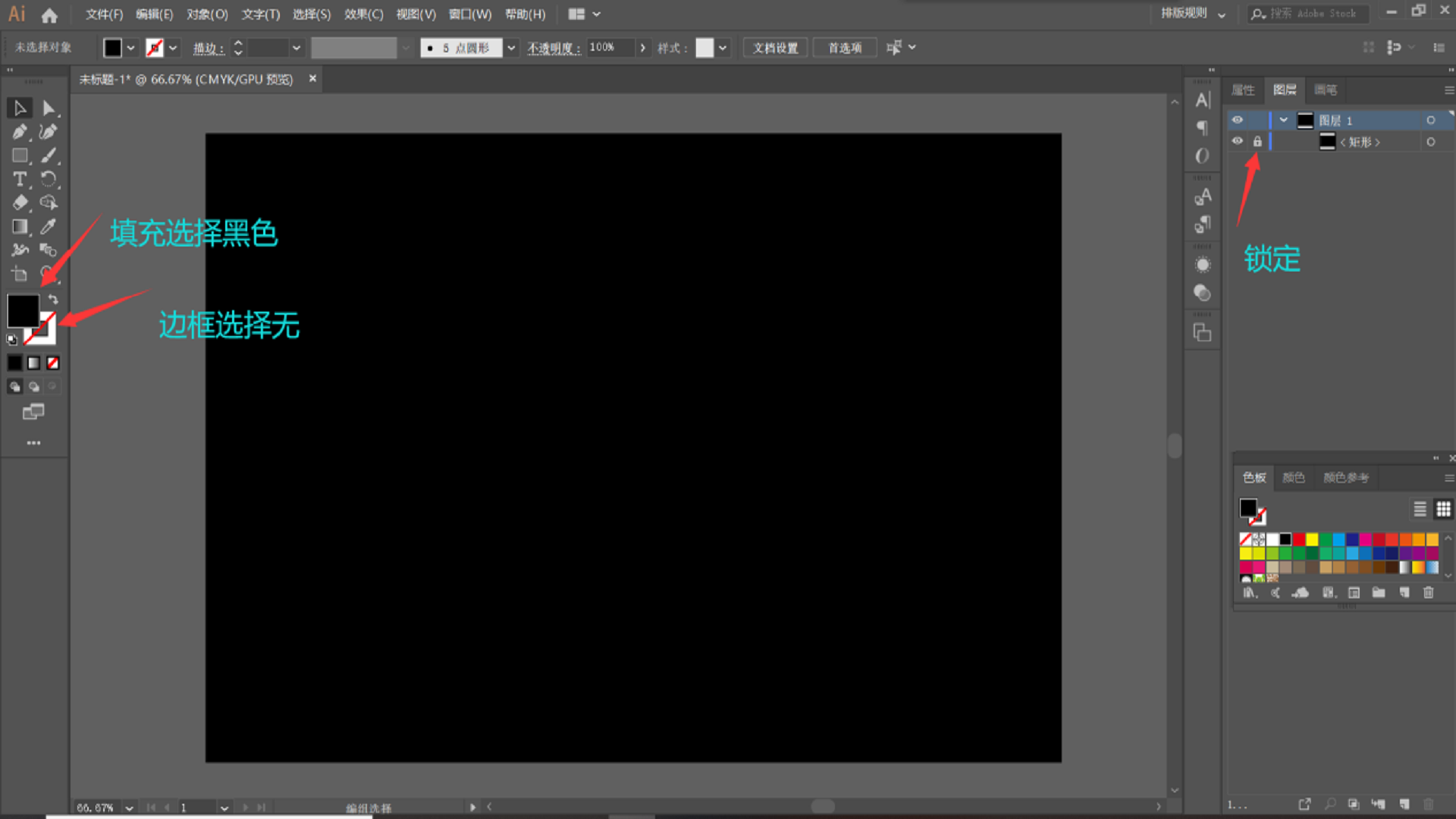Unlock the 矩形 sublayer via lock icon
The height and width of the screenshot is (819, 1456).
pyautogui.click(x=1257, y=141)
